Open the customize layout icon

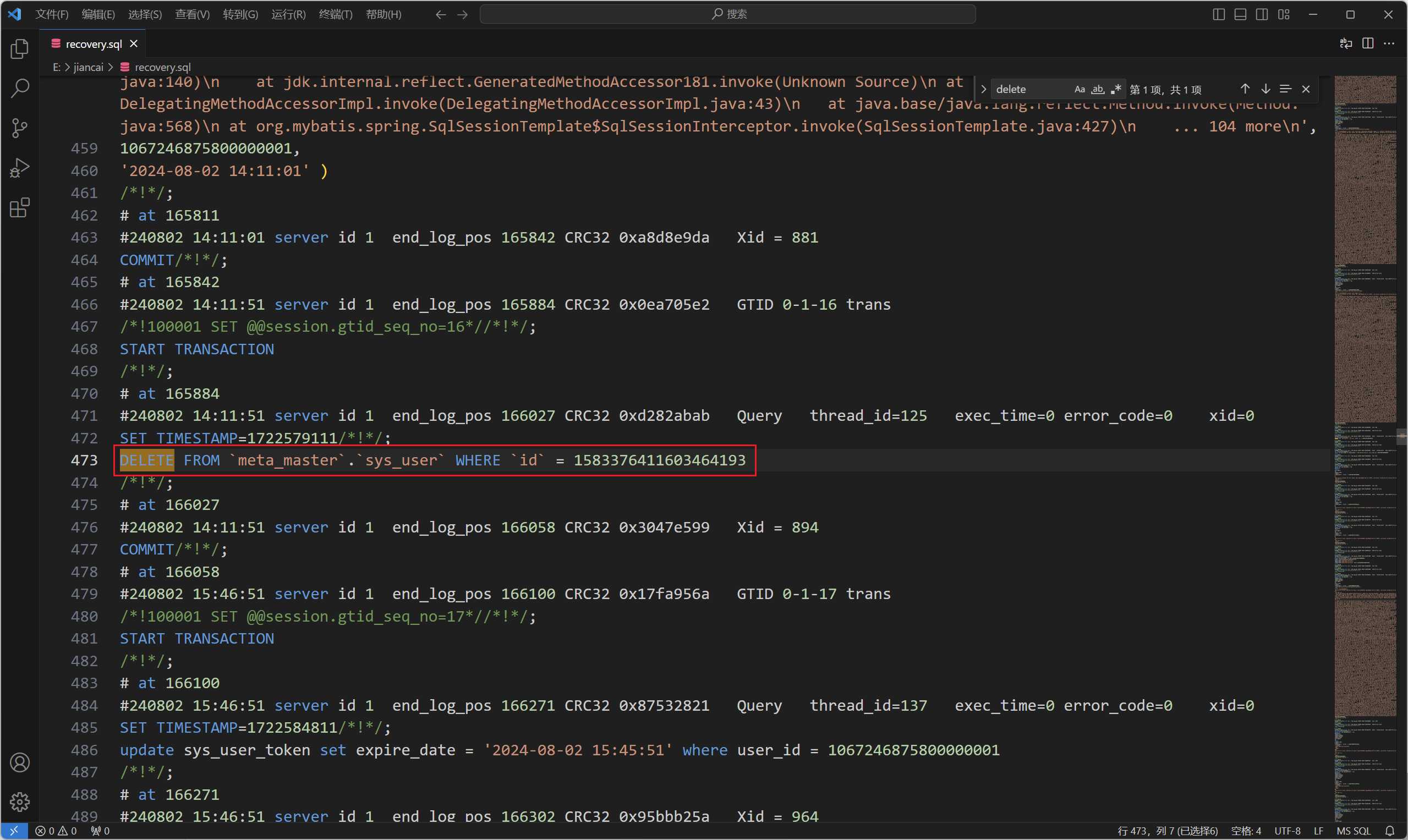(x=1284, y=14)
